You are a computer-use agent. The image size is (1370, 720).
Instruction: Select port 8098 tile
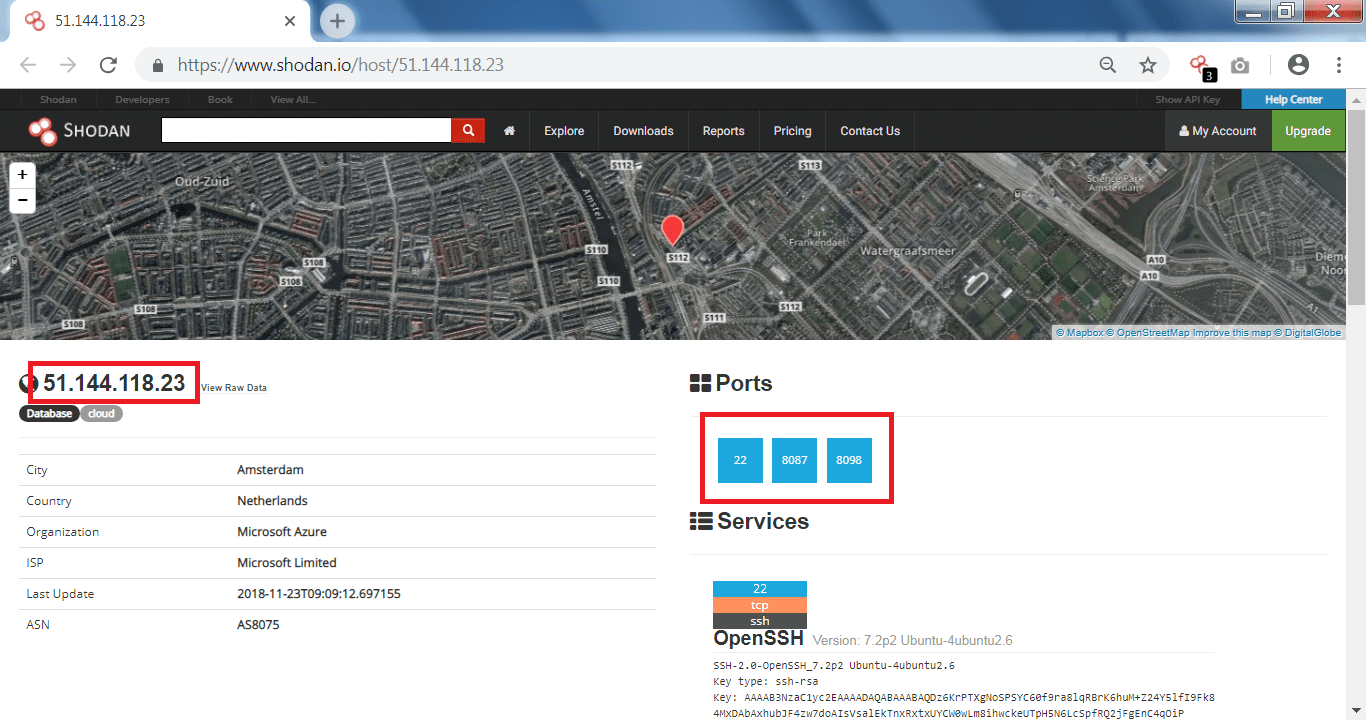(x=849, y=460)
